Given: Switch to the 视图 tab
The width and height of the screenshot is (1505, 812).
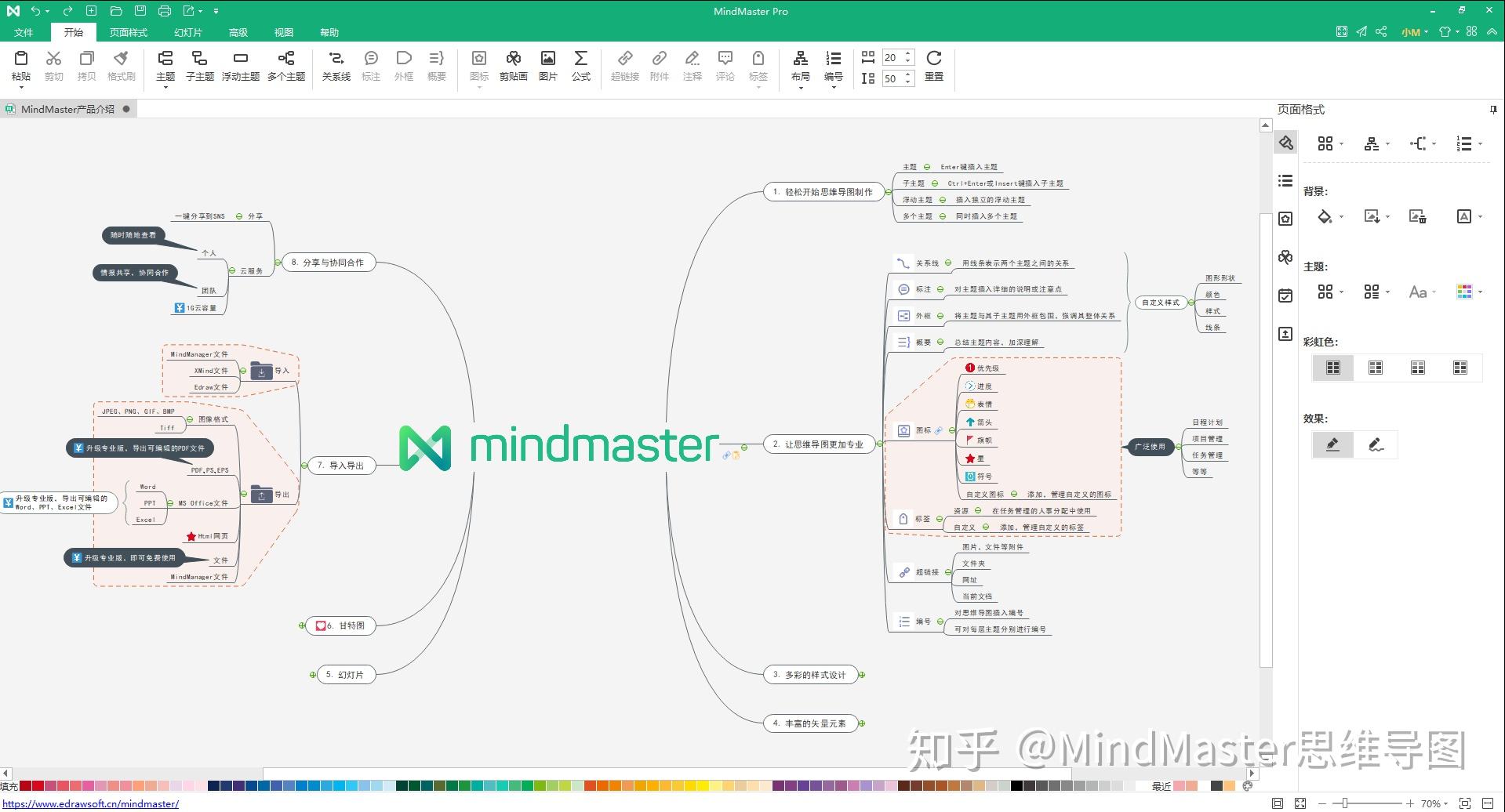Looking at the screenshot, I should click(x=284, y=32).
